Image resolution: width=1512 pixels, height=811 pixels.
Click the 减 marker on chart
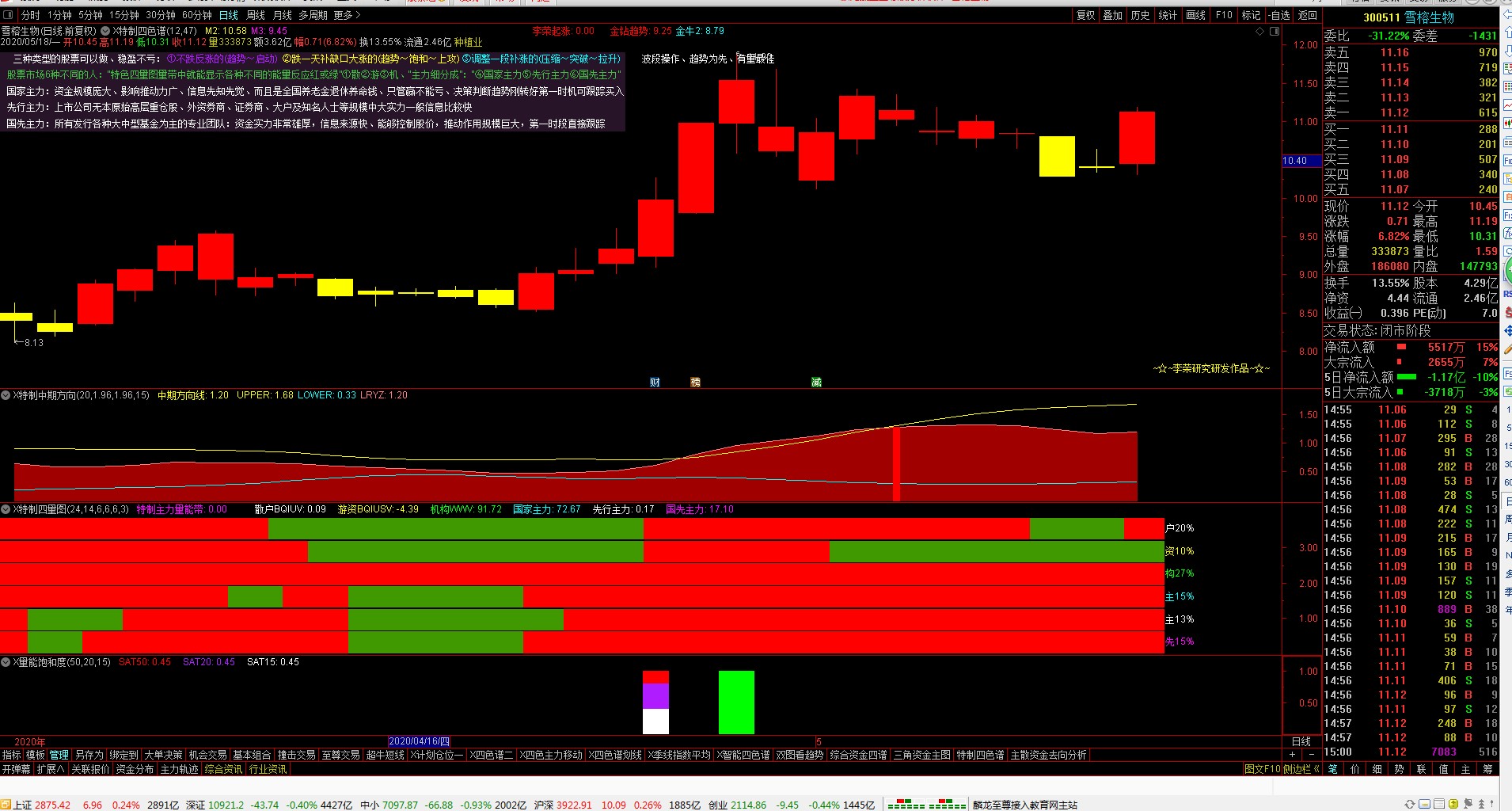[x=816, y=383]
